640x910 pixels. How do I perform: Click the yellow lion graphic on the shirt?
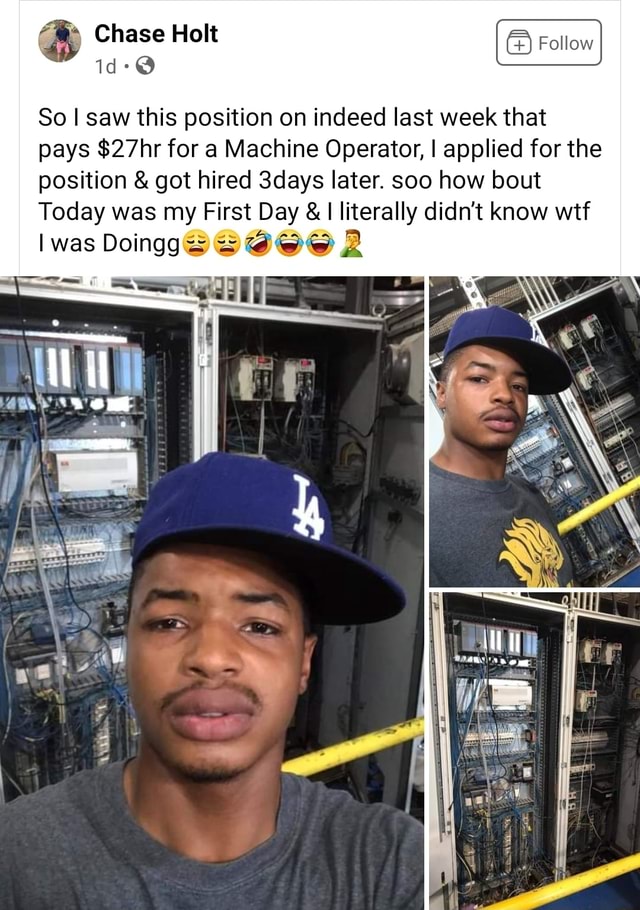coord(532,551)
